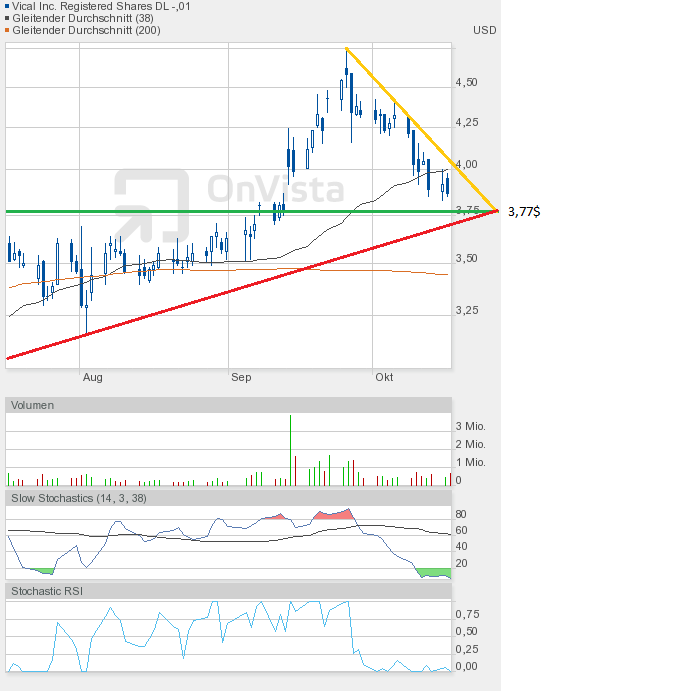Click the Okt label on the time axis

(384, 377)
